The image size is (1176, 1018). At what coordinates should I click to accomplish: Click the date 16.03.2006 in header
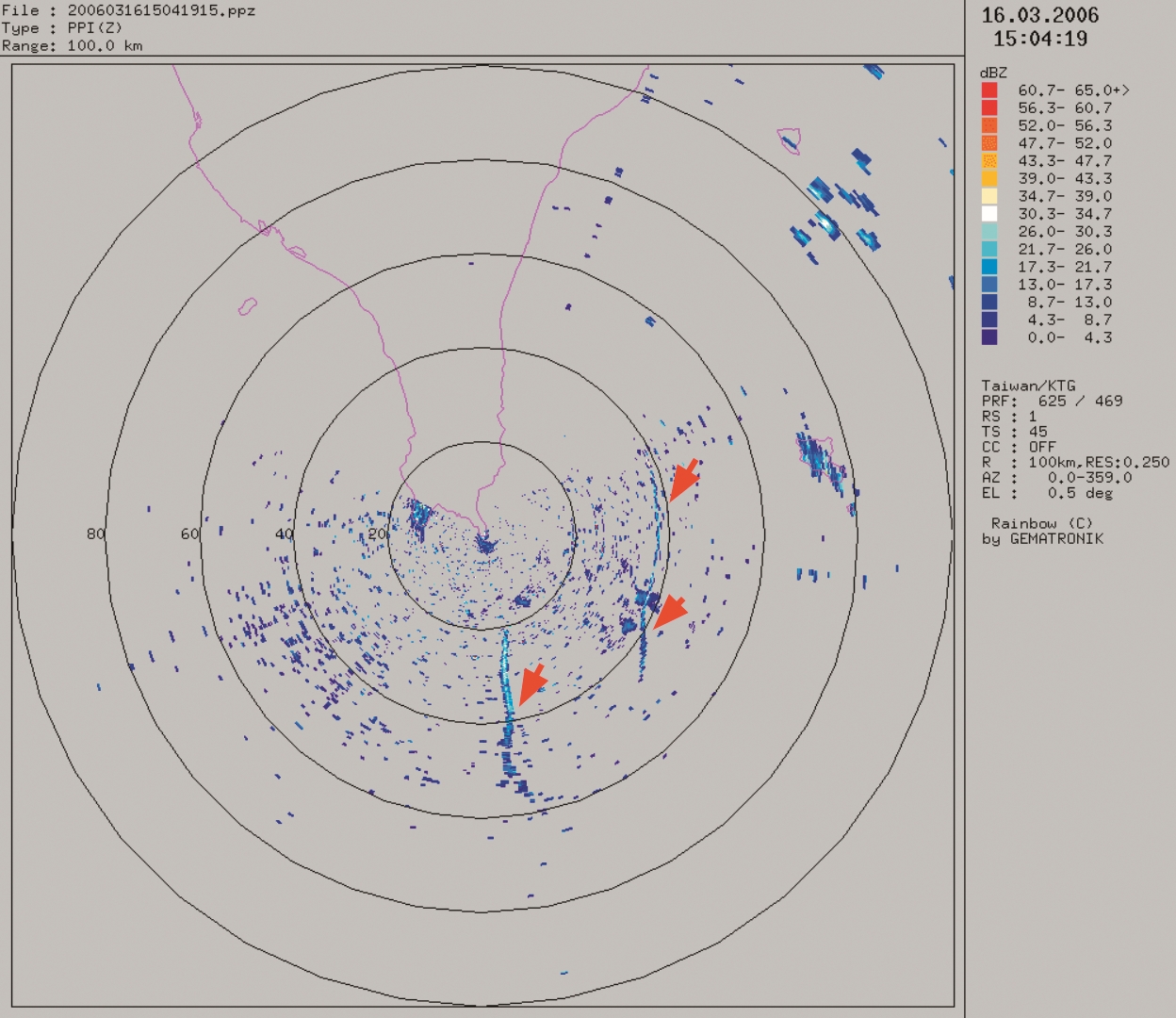coord(1040,15)
